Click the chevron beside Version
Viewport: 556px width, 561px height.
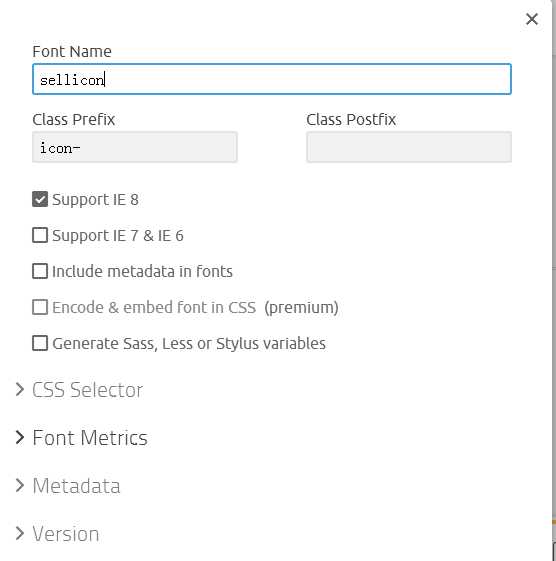point(20,533)
